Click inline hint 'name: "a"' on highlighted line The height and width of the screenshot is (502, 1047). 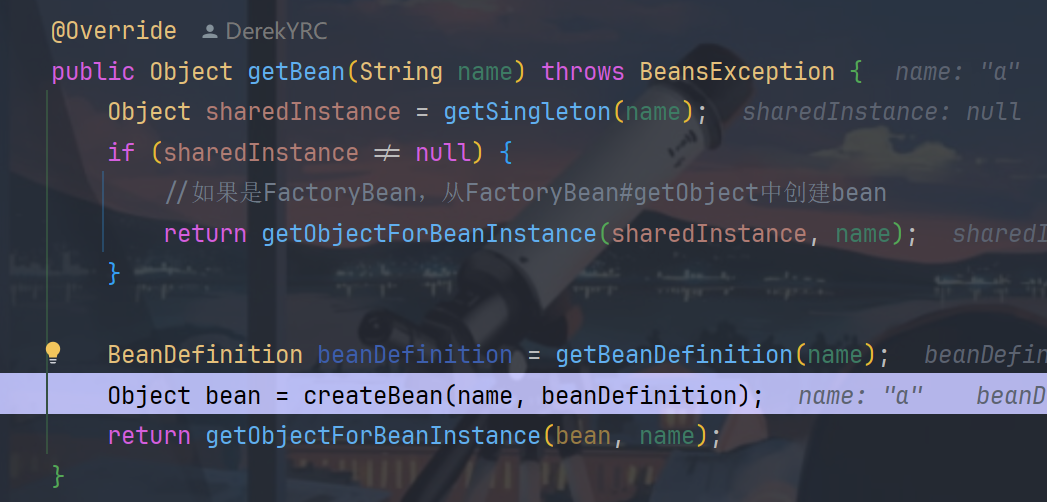tap(861, 396)
